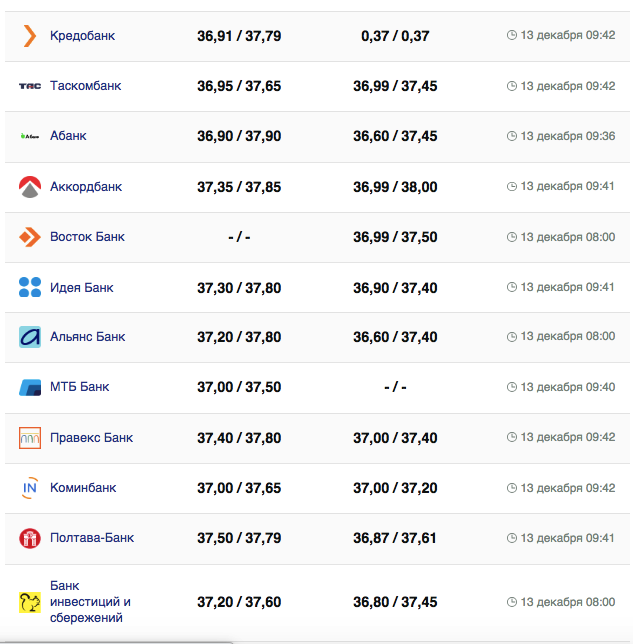Image resolution: width=633 pixels, height=644 pixels.
Task: Click Правекс Банк rate 37,40 / 37,80
Action: tap(239, 438)
